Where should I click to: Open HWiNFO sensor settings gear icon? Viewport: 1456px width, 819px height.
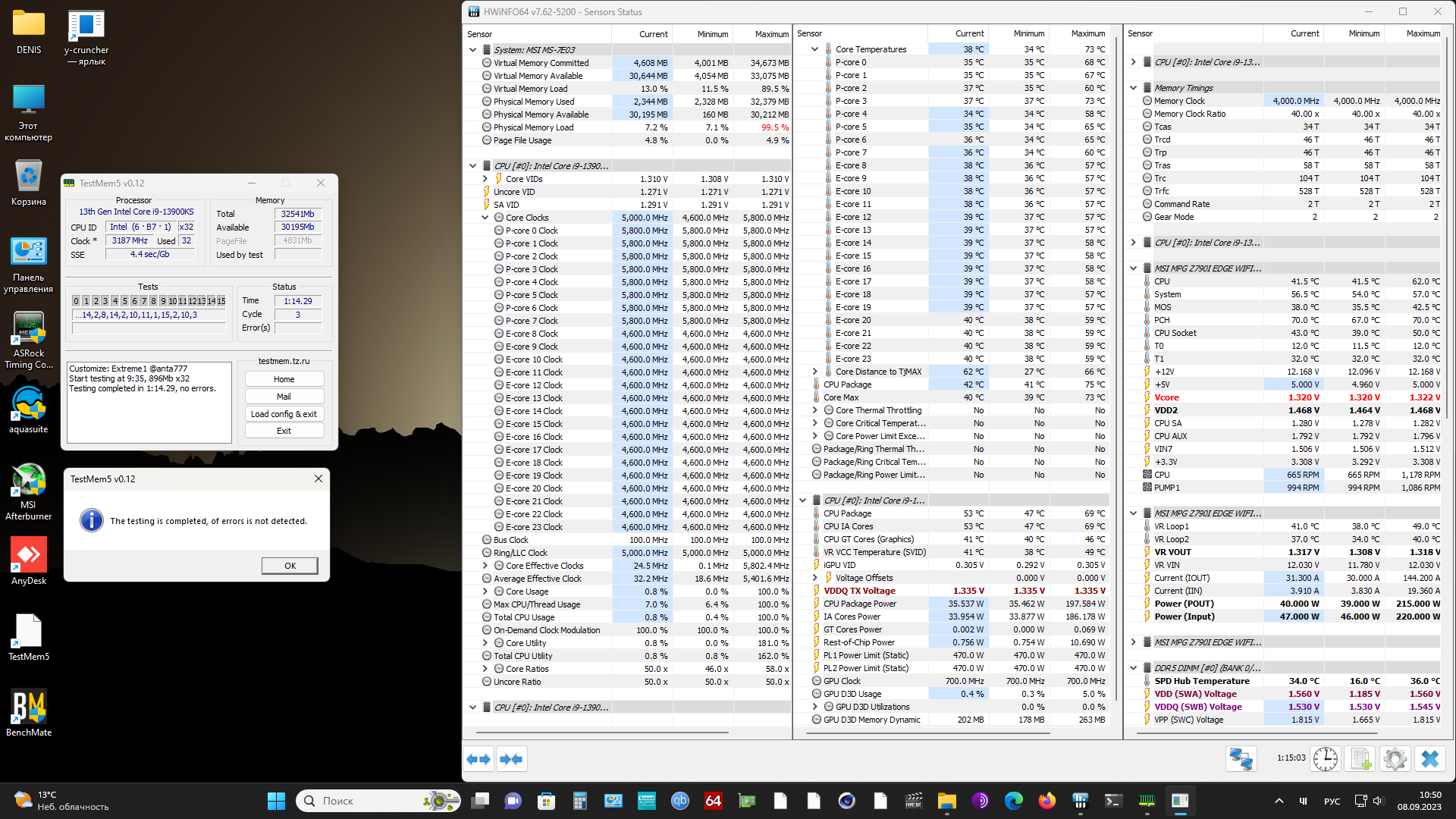[1395, 759]
